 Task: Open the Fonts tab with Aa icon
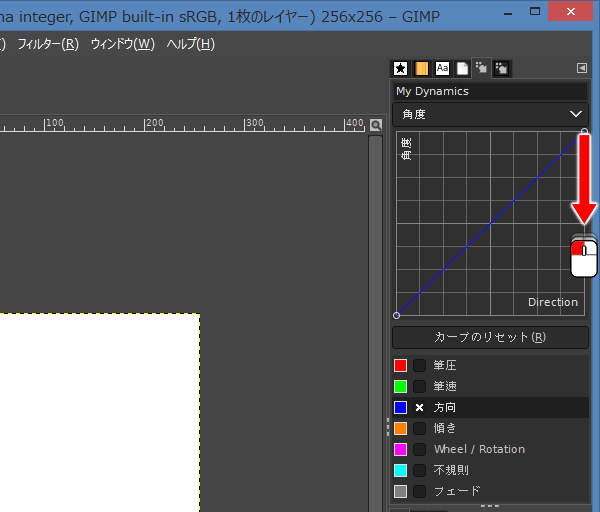(442, 68)
